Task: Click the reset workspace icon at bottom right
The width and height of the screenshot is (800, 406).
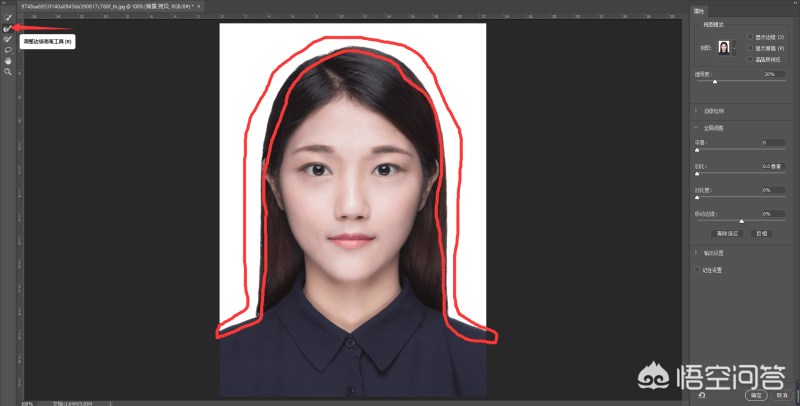Action: pyautogui.click(x=704, y=395)
